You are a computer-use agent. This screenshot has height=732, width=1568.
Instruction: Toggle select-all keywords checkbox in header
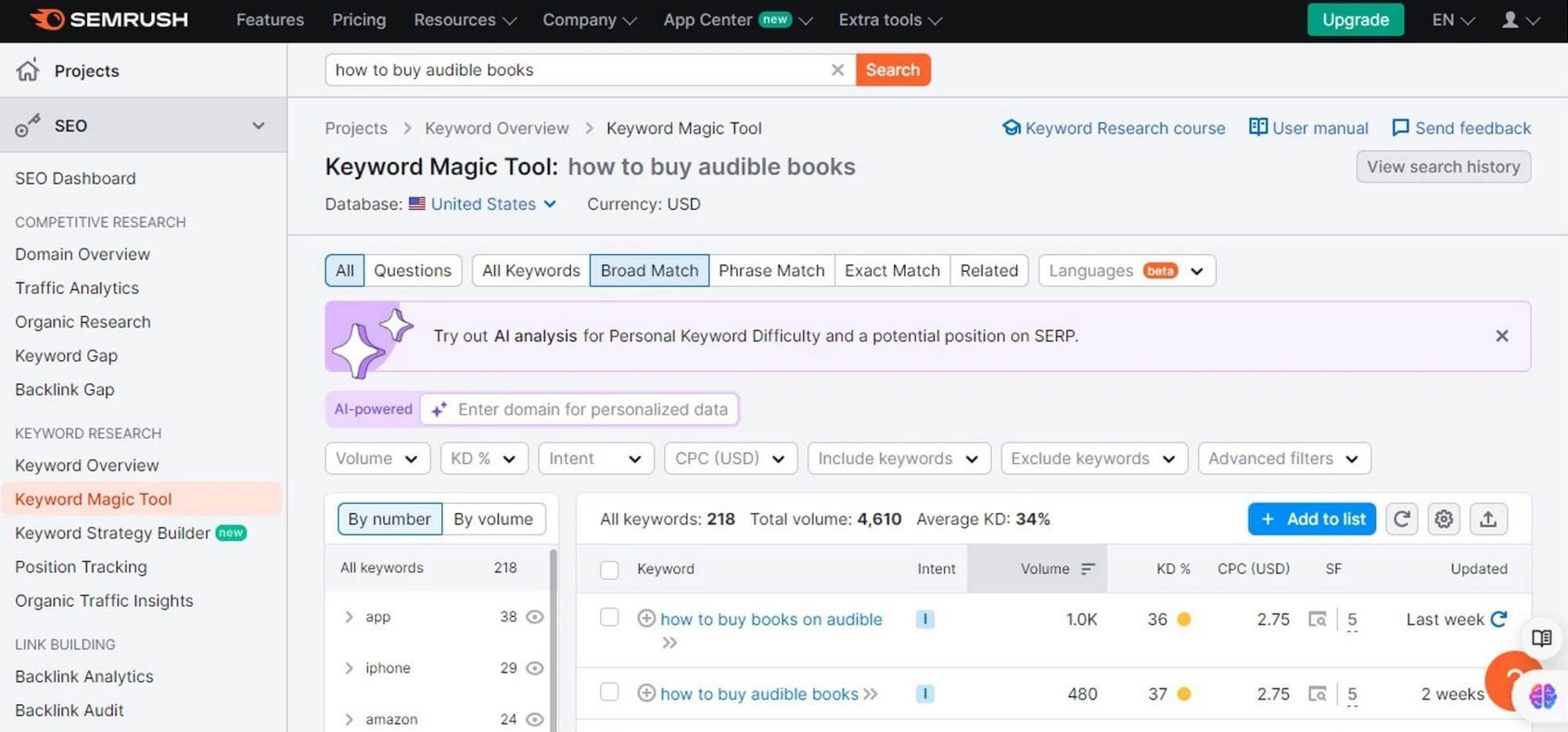609,570
